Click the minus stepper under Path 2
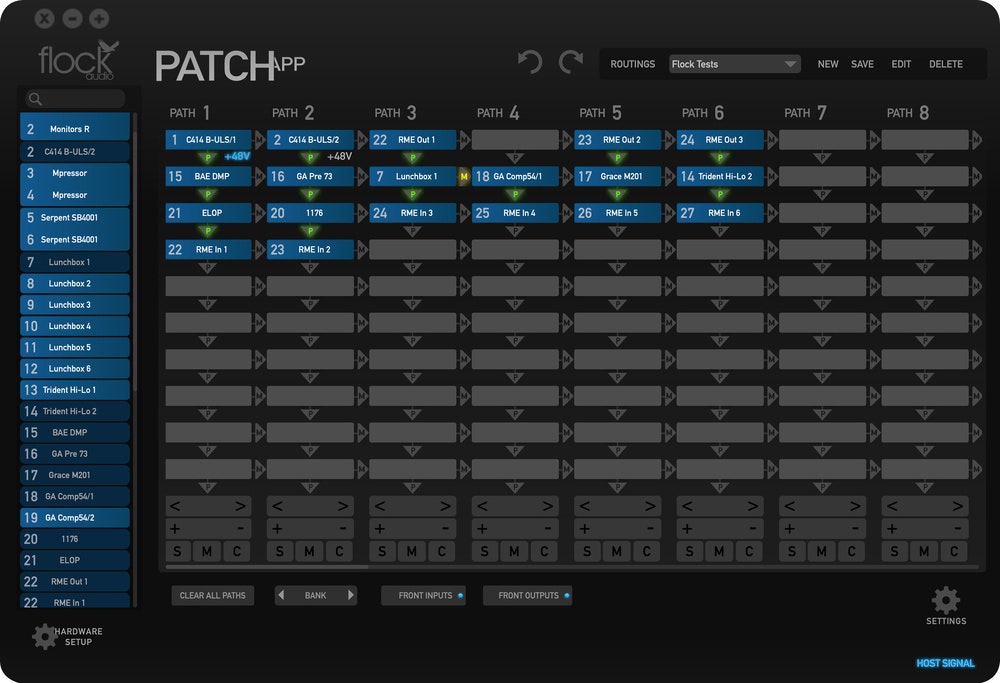1000x683 pixels. [342, 529]
